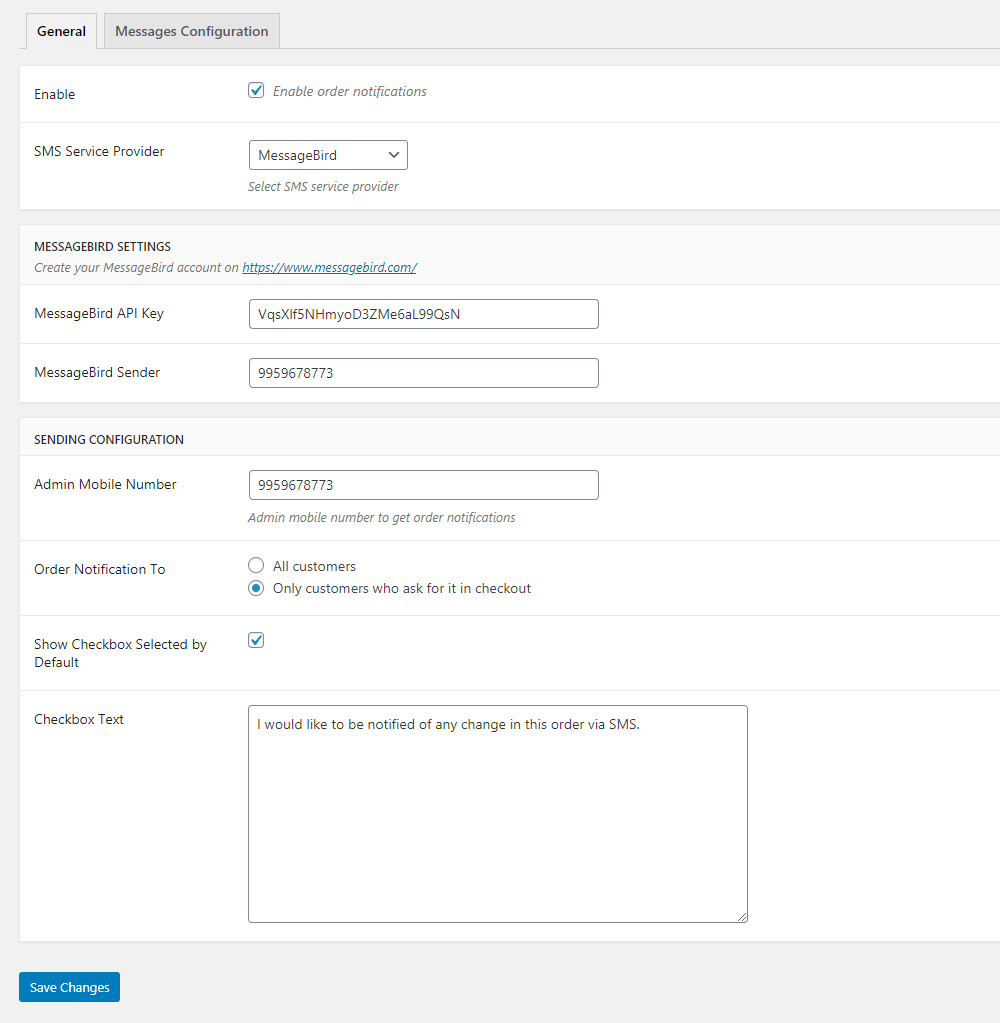The width and height of the screenshot is (1000, 1023).
Task: Click the Sending Configuration section heading
Action: [109, 439]
